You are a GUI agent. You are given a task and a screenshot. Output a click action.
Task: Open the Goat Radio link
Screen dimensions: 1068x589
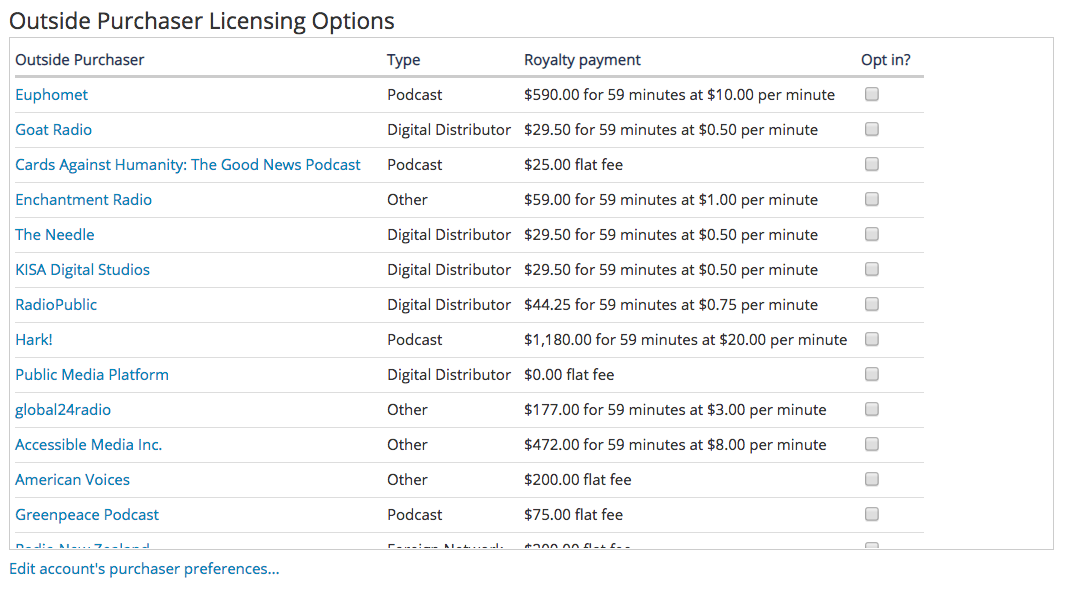pyautogui.click(x=54, y=129)
